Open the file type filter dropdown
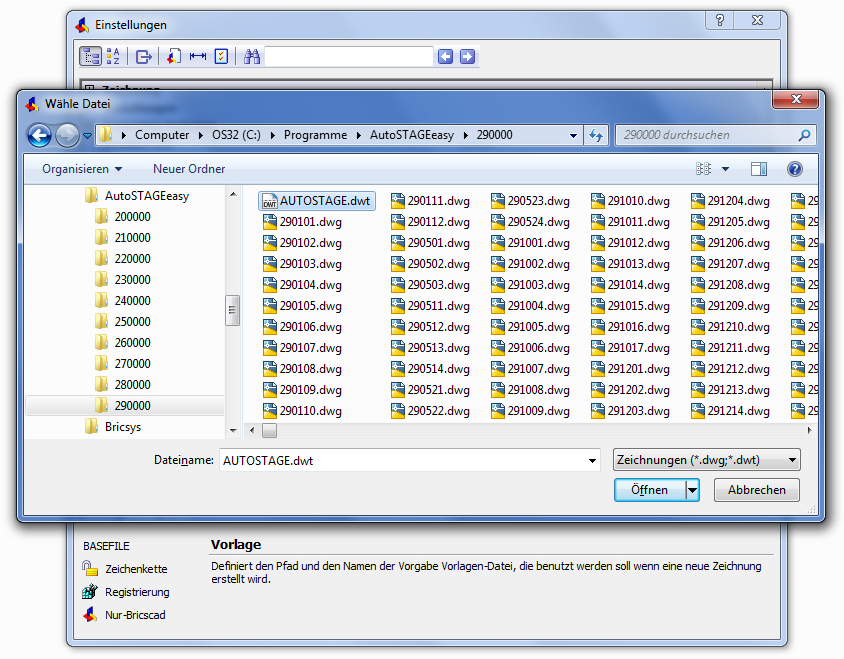The image size is (844, 659). coord(706,460)
